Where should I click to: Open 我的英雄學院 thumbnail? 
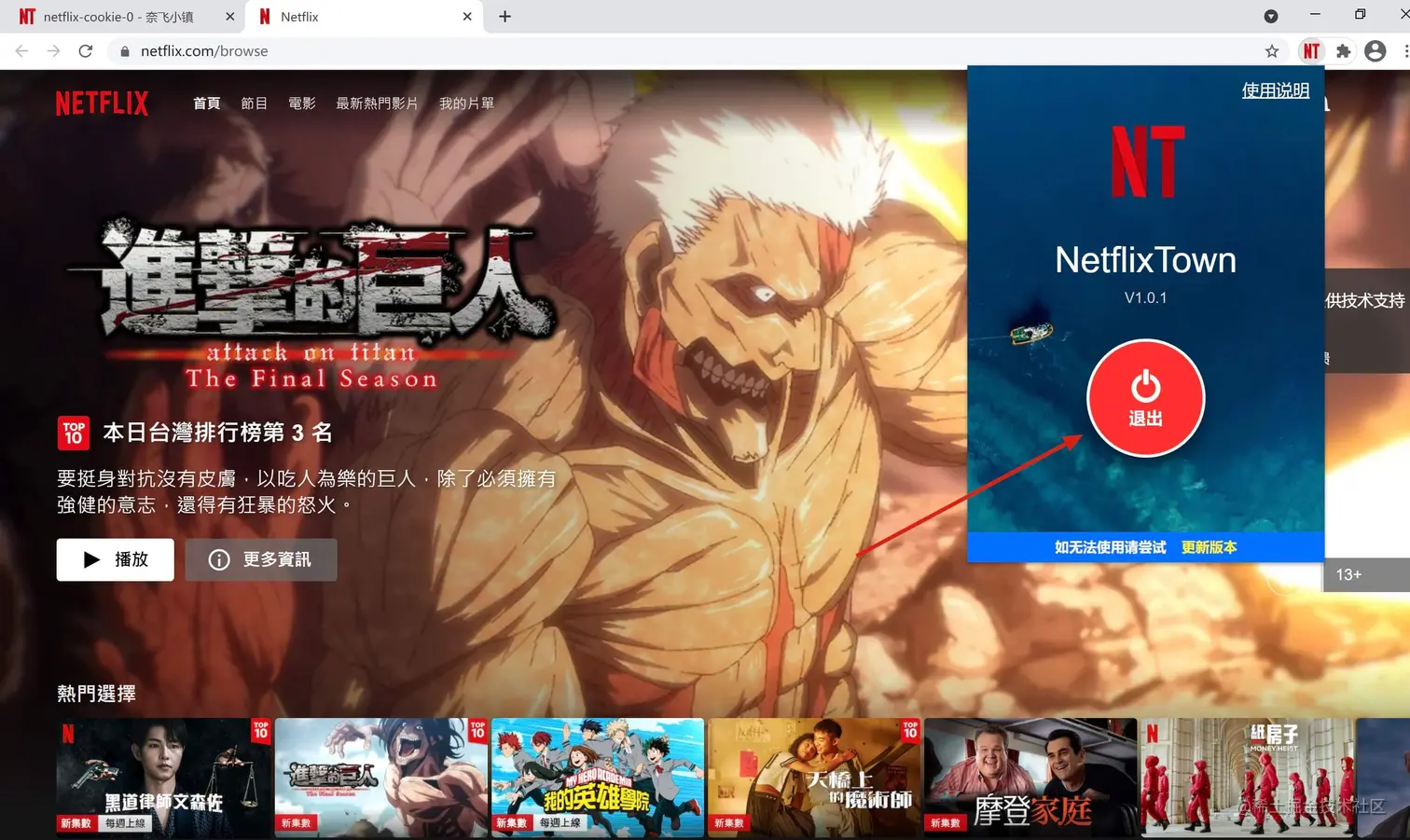(x=598, y=776)
